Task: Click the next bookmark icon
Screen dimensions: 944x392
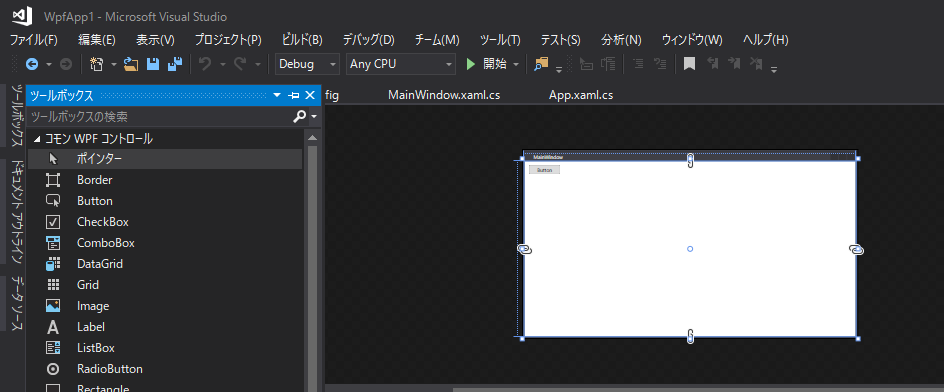Action: point(734,63)
